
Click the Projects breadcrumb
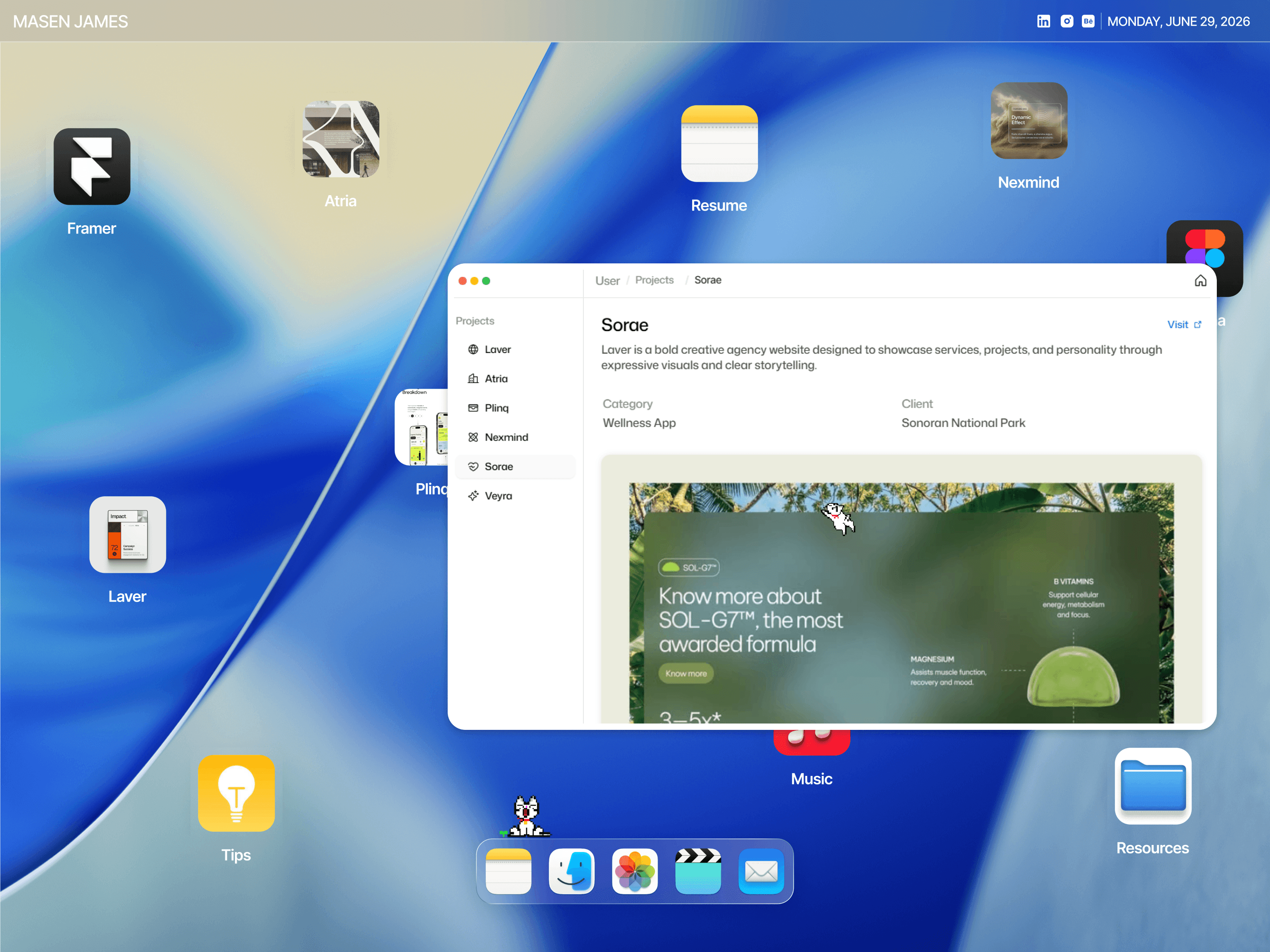point(654,280)
